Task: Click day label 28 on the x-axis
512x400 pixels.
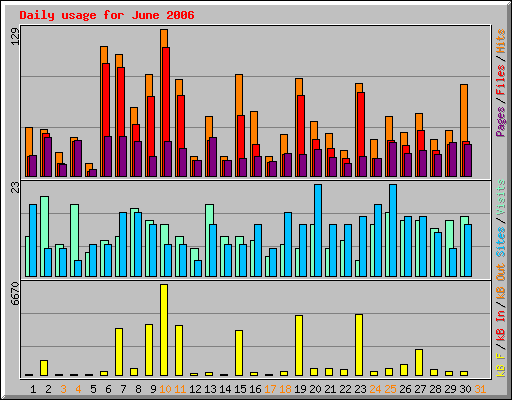Action: (435, 389)
